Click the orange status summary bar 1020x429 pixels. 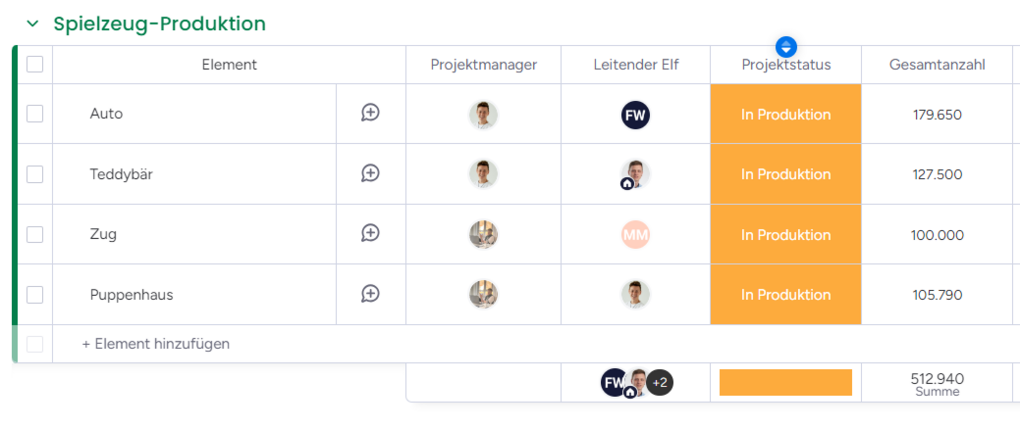786,382
